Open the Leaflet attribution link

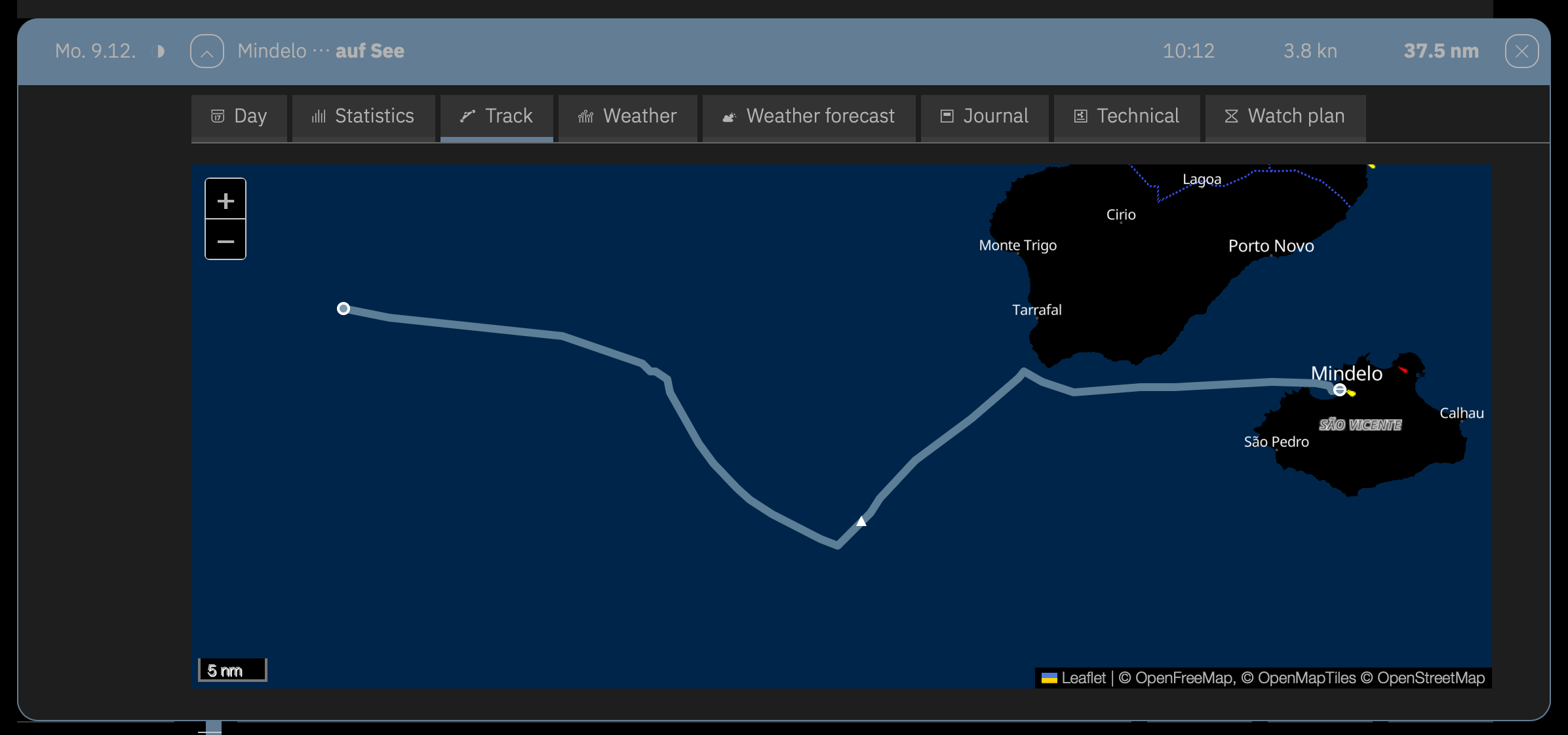coord(1083,678)
